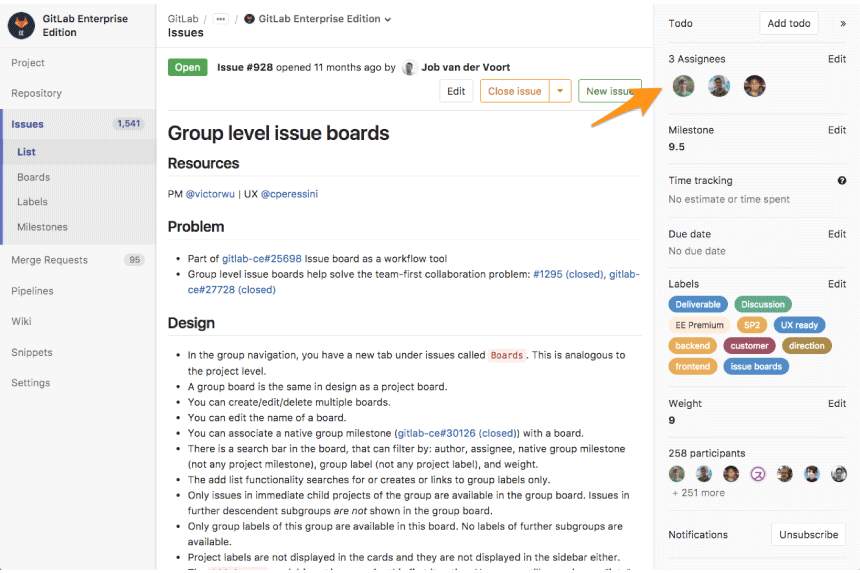Click the Close issue button
The height and width of the screenshot is (573, 860).
click(514, 91)
